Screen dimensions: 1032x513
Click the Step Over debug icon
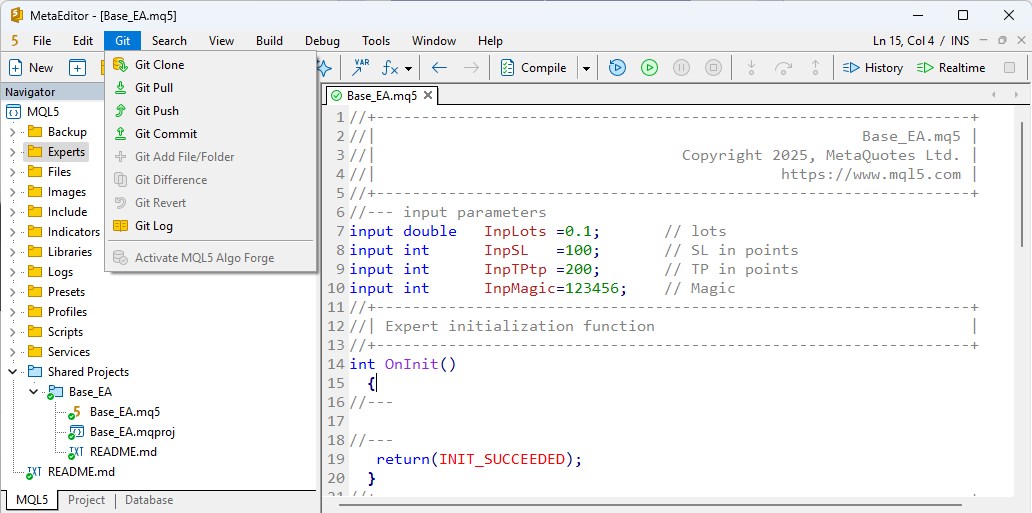pos(783,68)
